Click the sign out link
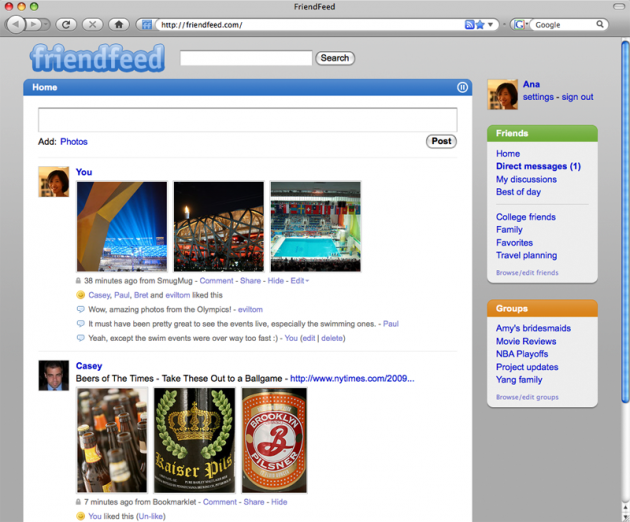The width and height of the screenshot is (630, 522). coord(577,97)
